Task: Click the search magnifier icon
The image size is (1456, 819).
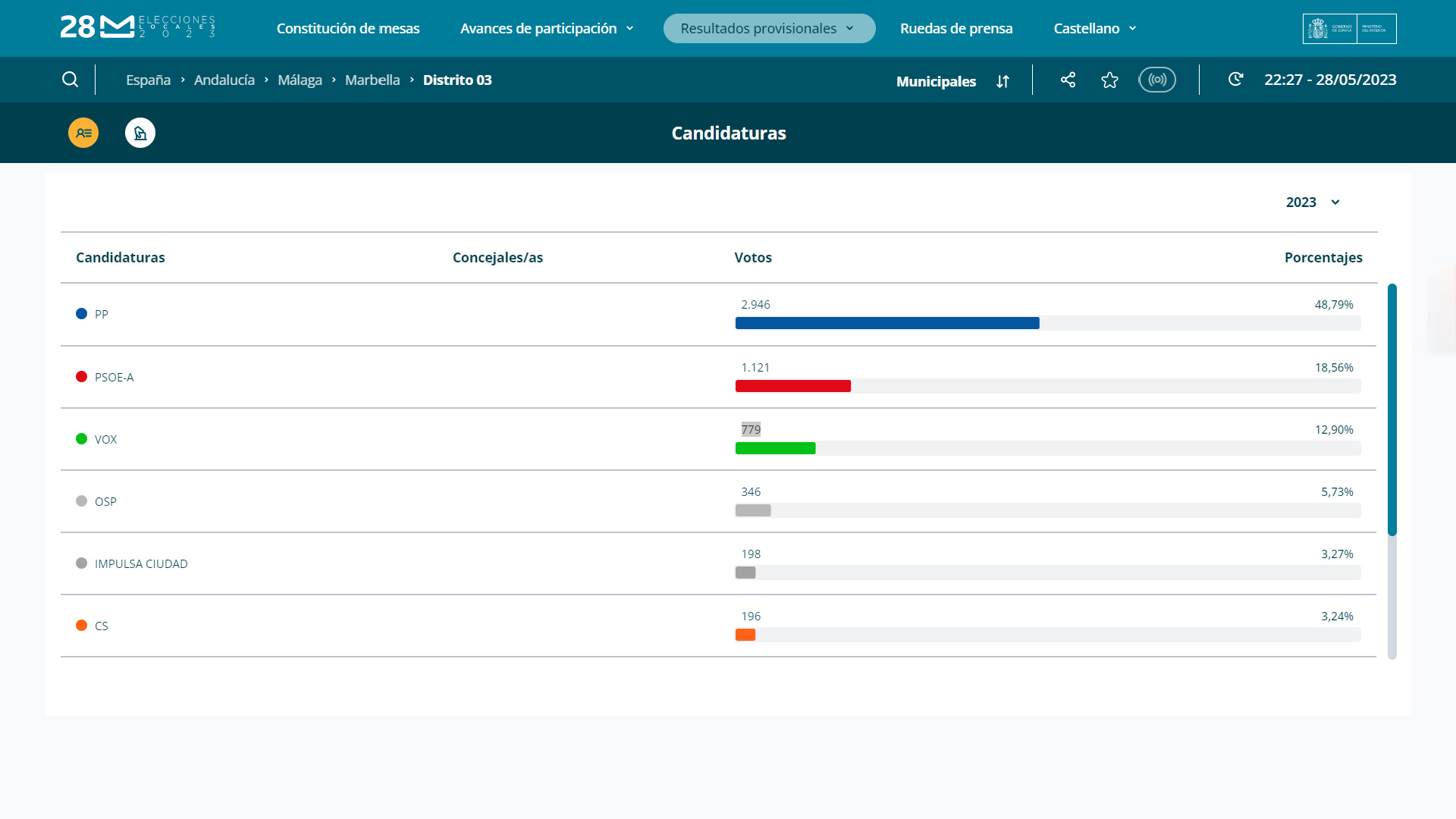Action: click(70, 80)
